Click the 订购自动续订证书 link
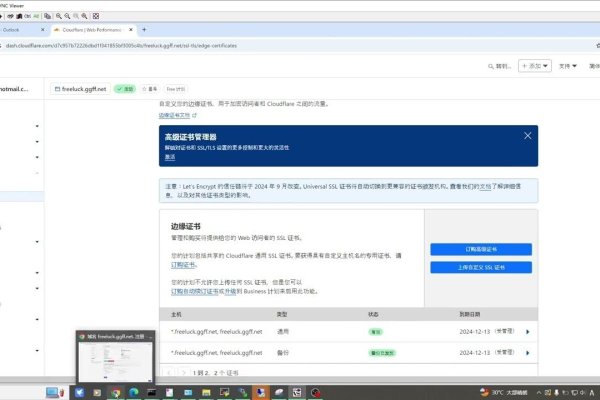Image resolution: width=600 pixels, height=400 pixels. (194, 291)
